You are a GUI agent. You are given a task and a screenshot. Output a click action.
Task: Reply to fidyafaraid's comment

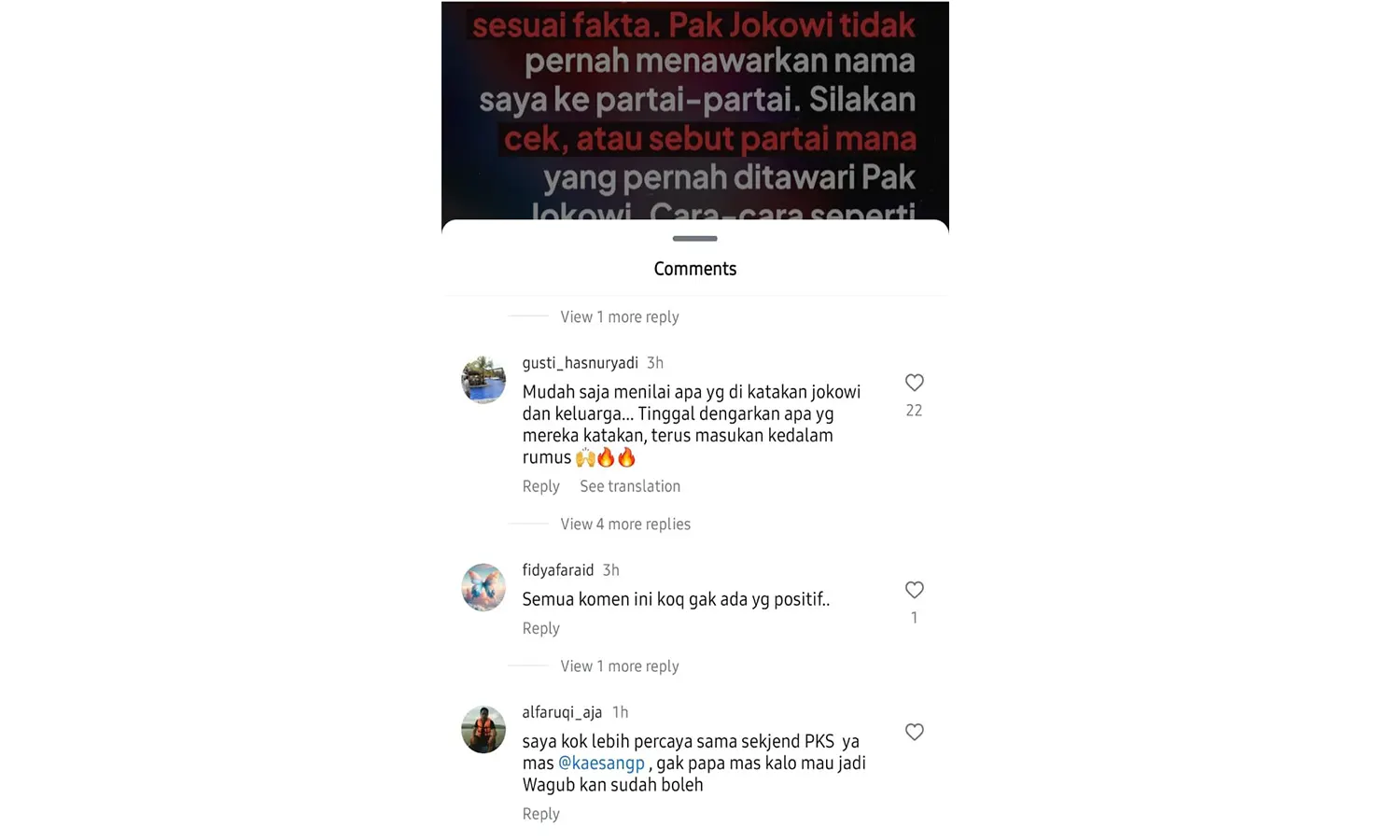pyautogui.click(x=540, y=628)
